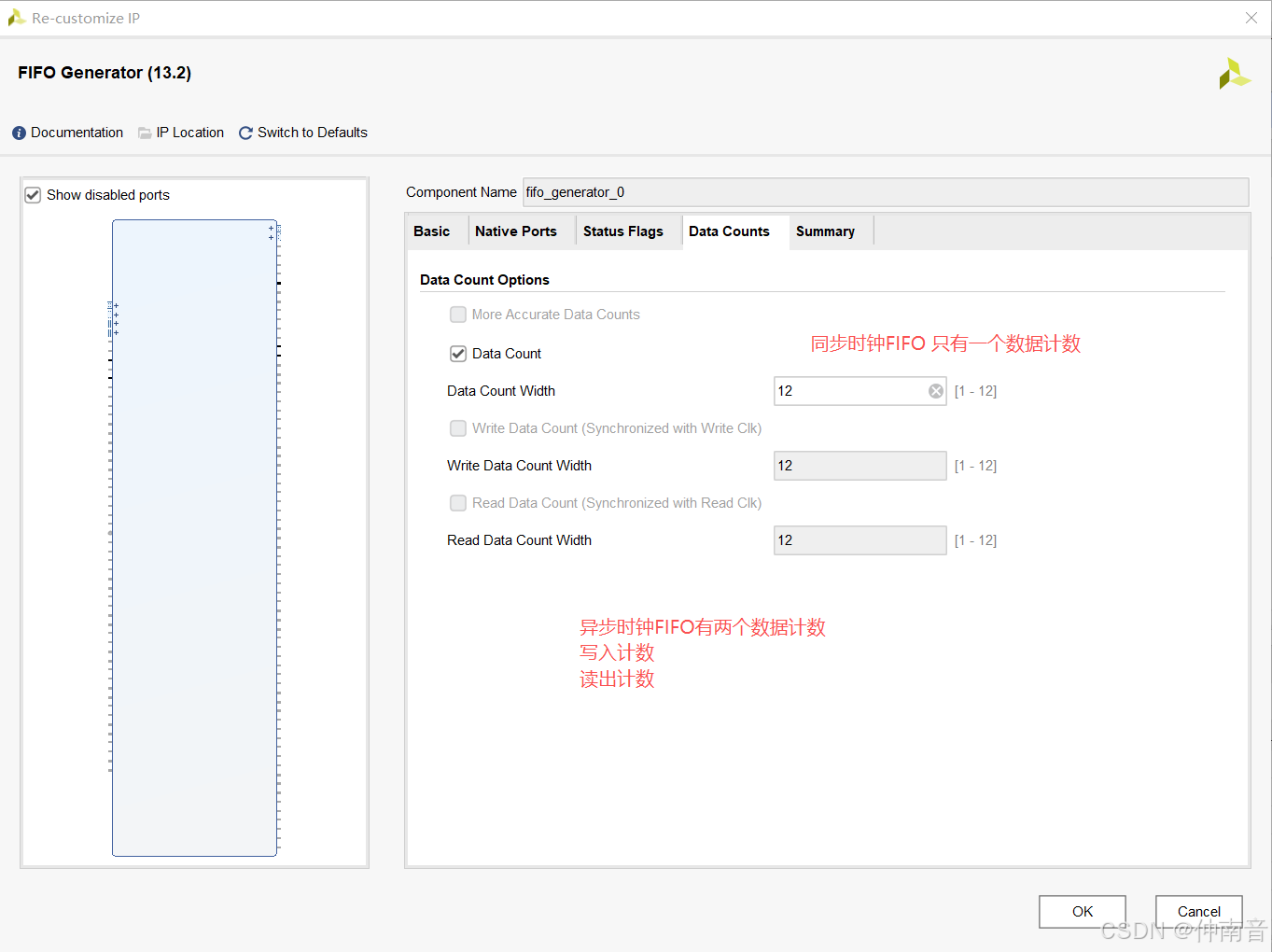The width and height of the screenshot is (1272, 952).
Task: Click the IP Location folder icon
Action: tap(145, 133)
